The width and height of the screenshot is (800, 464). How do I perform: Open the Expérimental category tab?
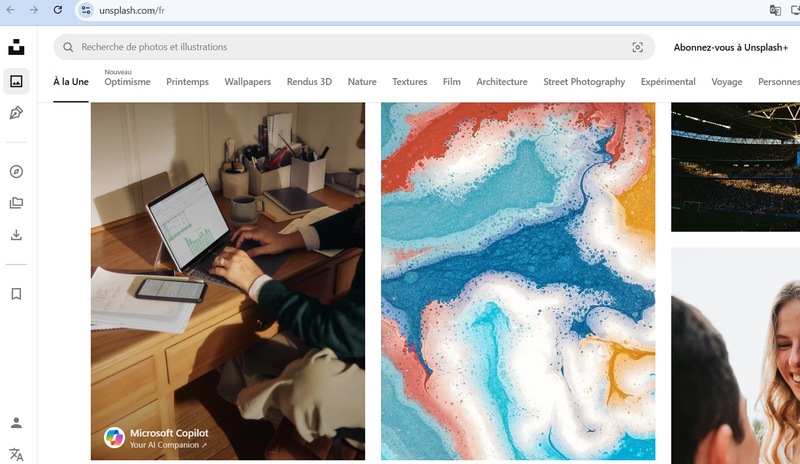pos(668,82)
